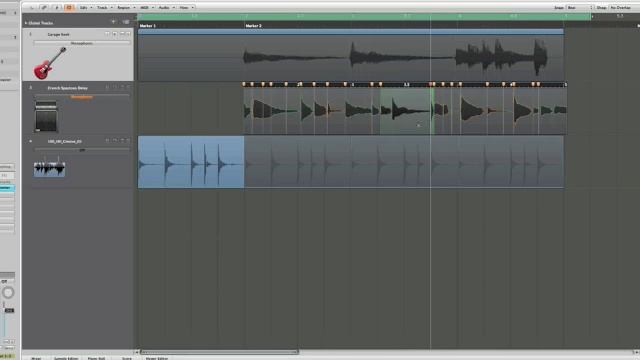Open Garage Rock flex mode Monophonic dropdown

point(82,43)
